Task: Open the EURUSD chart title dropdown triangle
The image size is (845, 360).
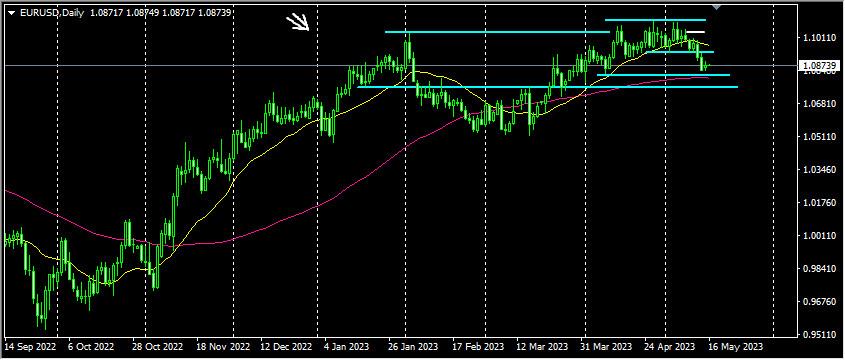Action: [11, 12]
